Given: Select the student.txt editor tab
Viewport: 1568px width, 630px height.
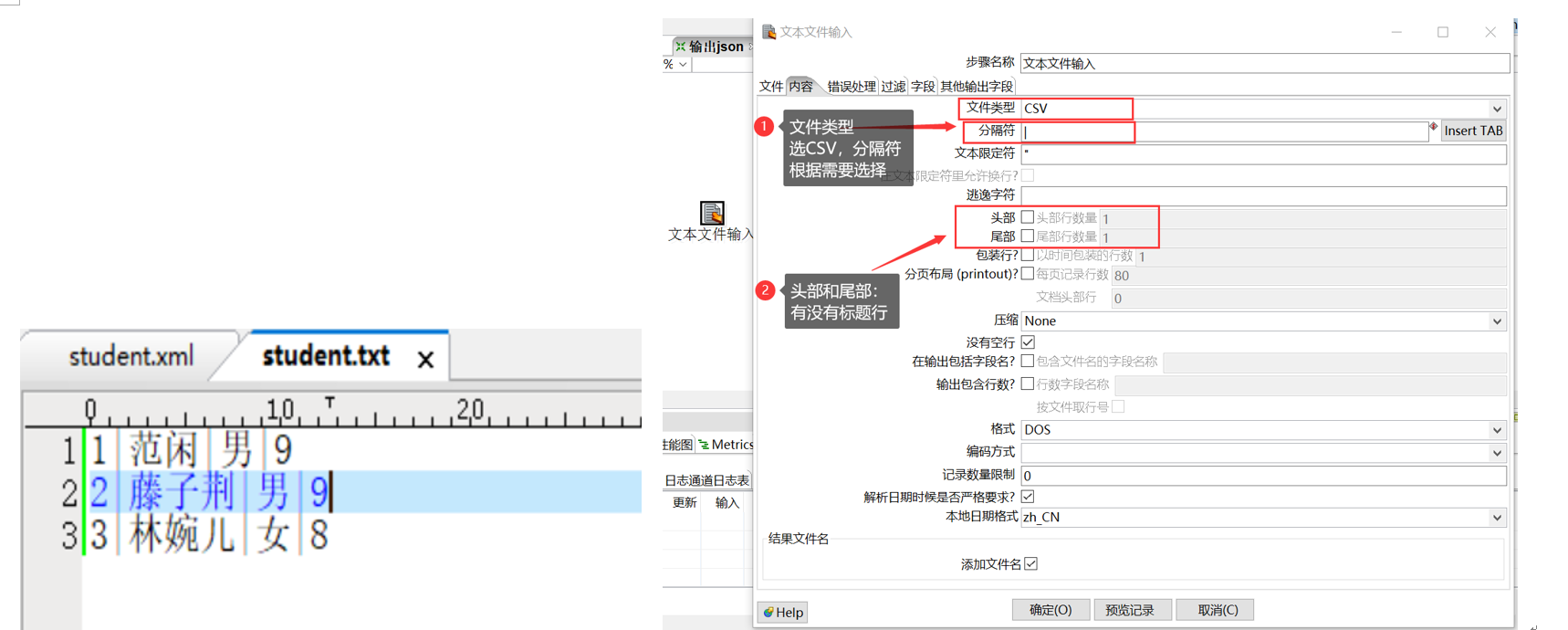Looking at the screenshot, I should coord(327,355).
